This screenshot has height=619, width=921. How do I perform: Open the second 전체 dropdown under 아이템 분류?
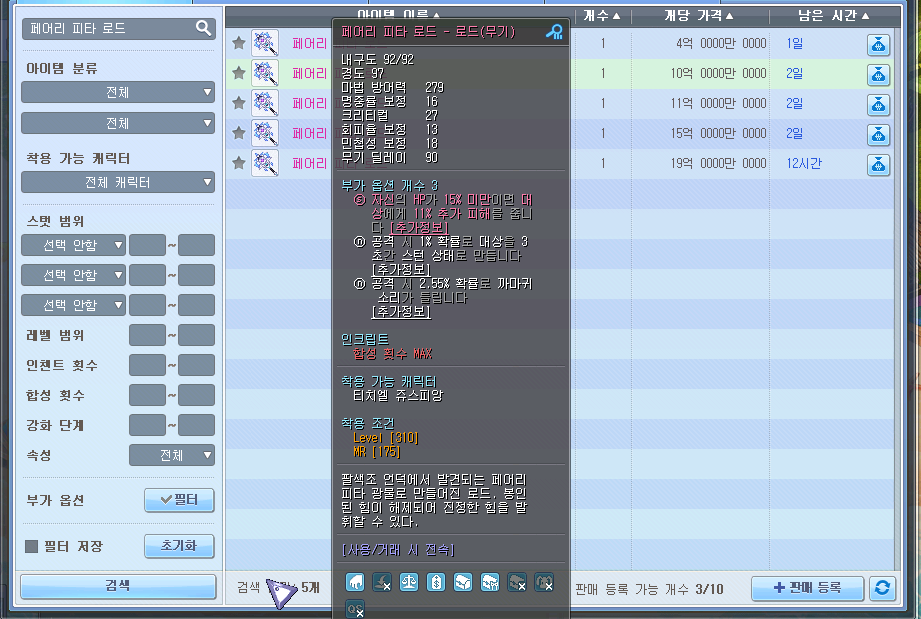click(x=118, y=123)
